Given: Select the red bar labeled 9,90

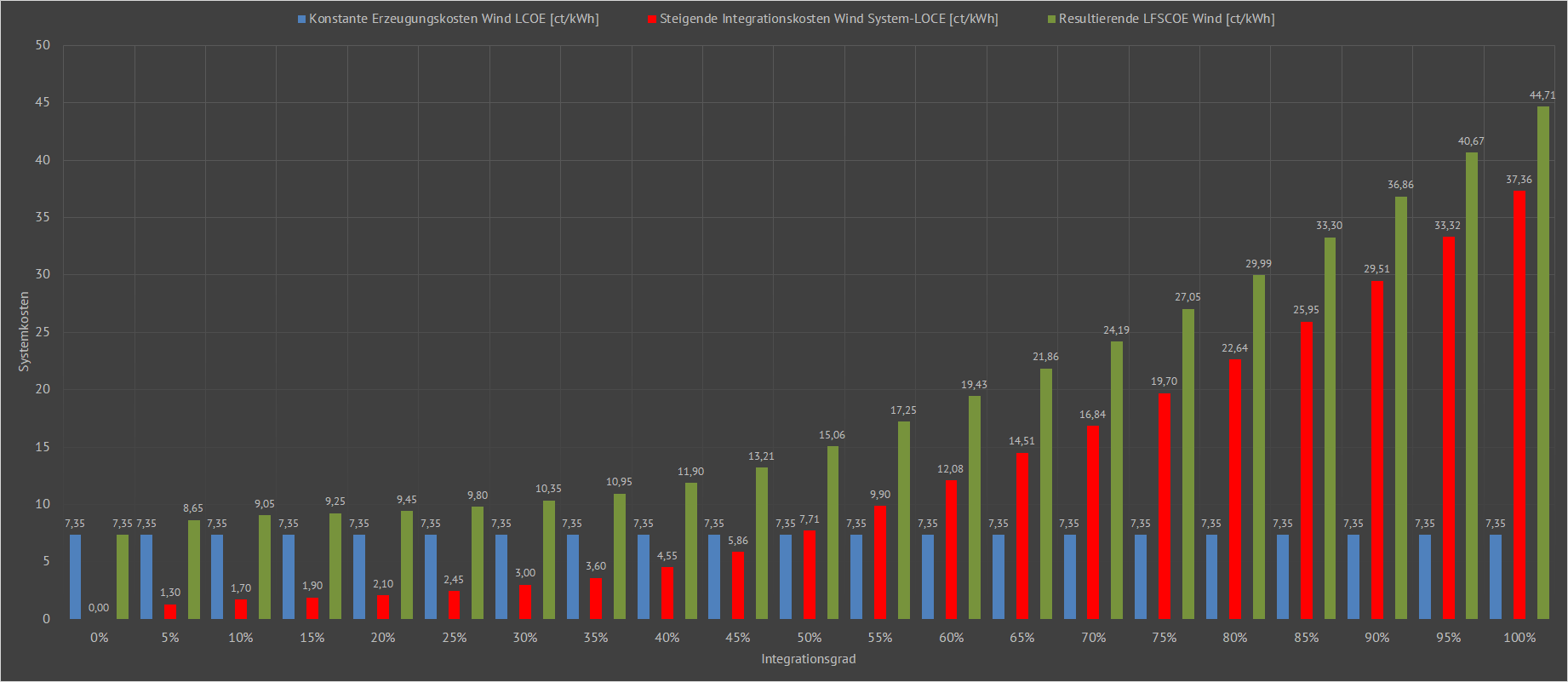Looking at the screenshot, I should pyautogui.click(x=880, y=562).
